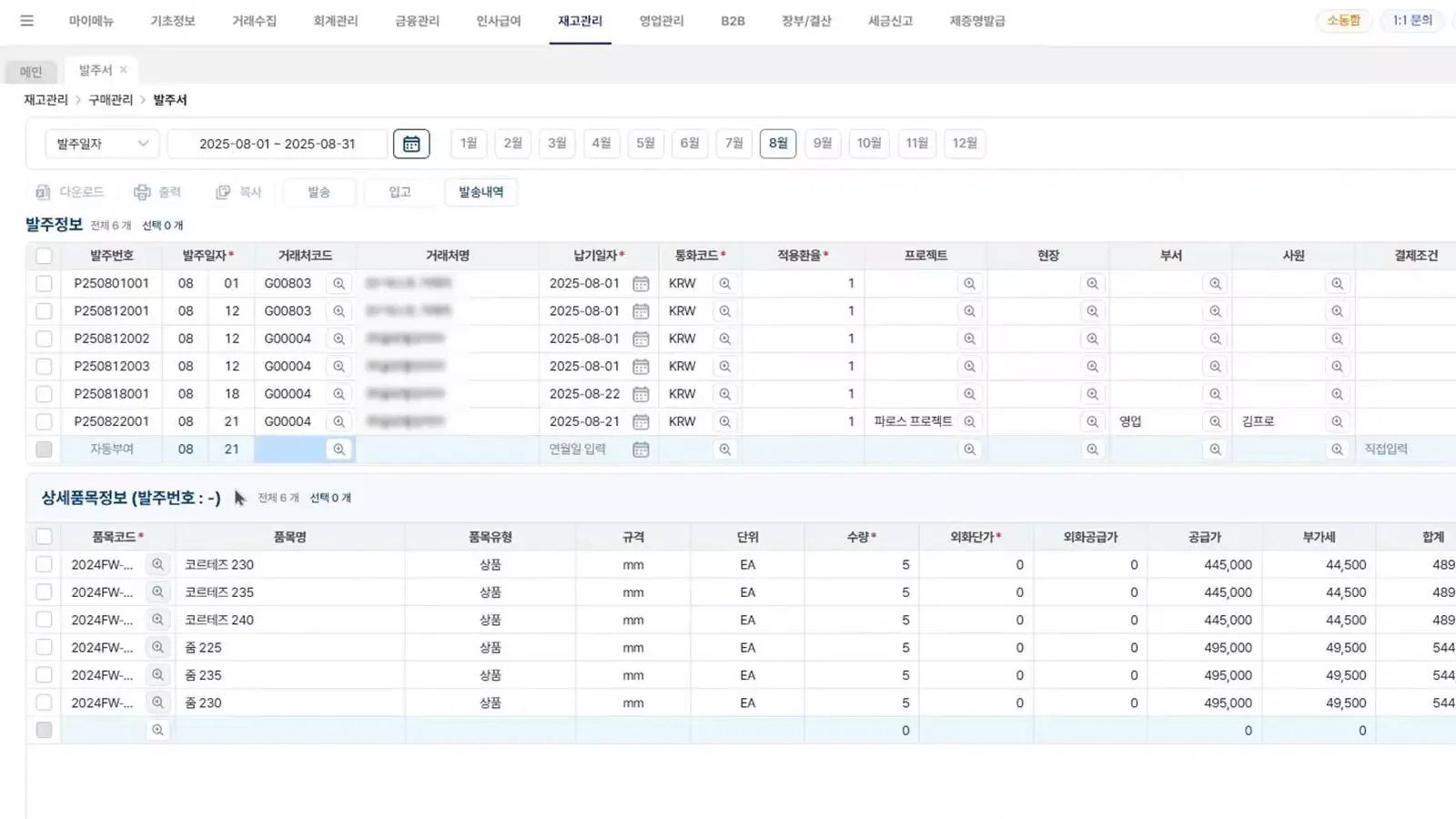Open 납기일자 calendar for P250818001 row

coord(641,394)
